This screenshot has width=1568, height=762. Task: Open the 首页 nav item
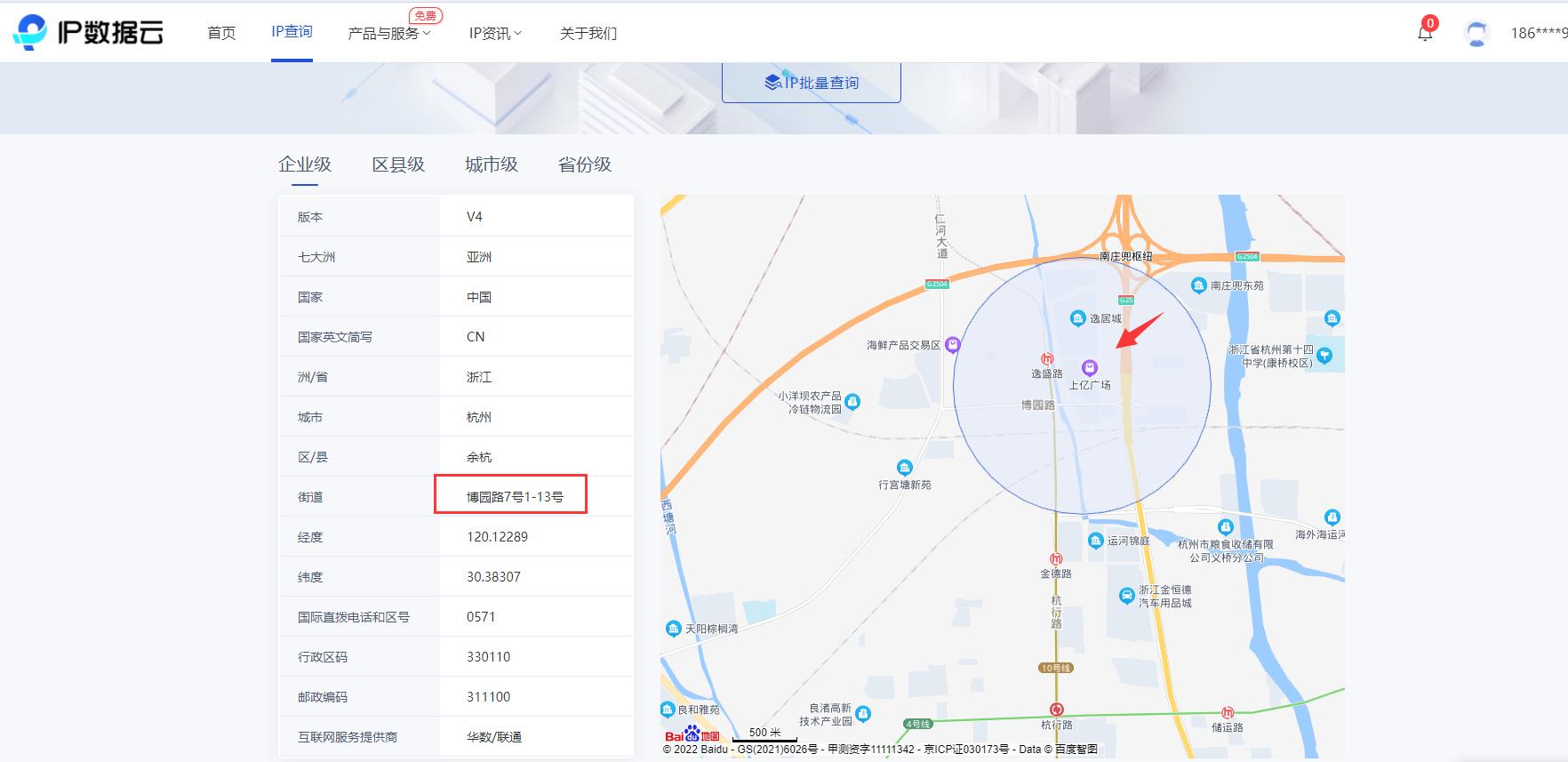221,34
